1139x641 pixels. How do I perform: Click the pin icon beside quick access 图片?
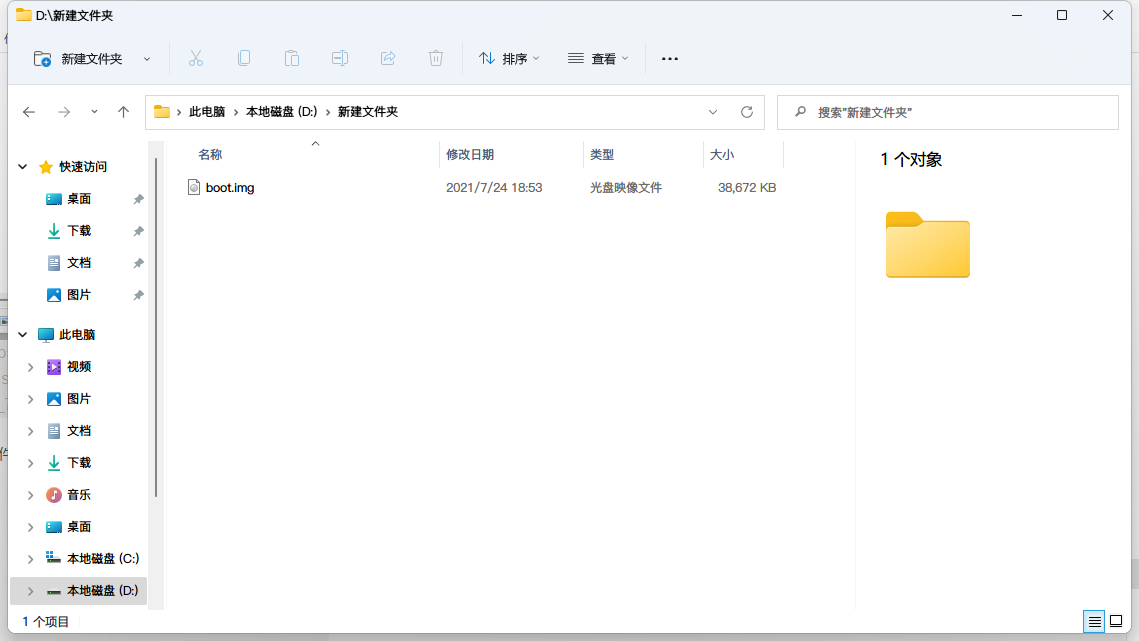138,295
